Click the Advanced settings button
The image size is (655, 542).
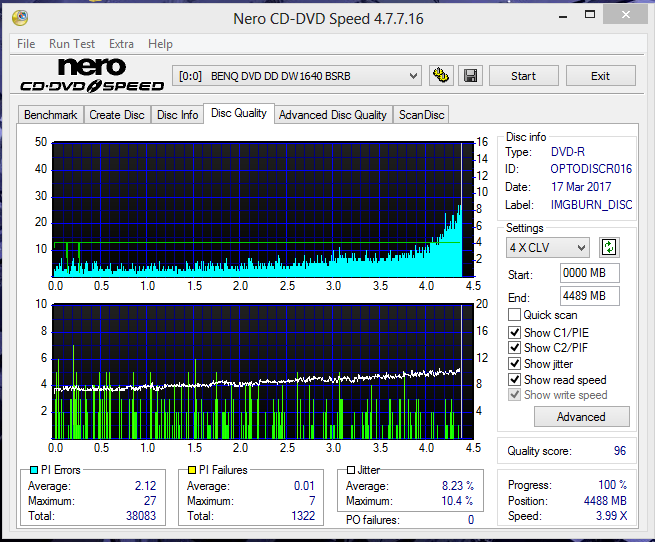coord(581,417)
